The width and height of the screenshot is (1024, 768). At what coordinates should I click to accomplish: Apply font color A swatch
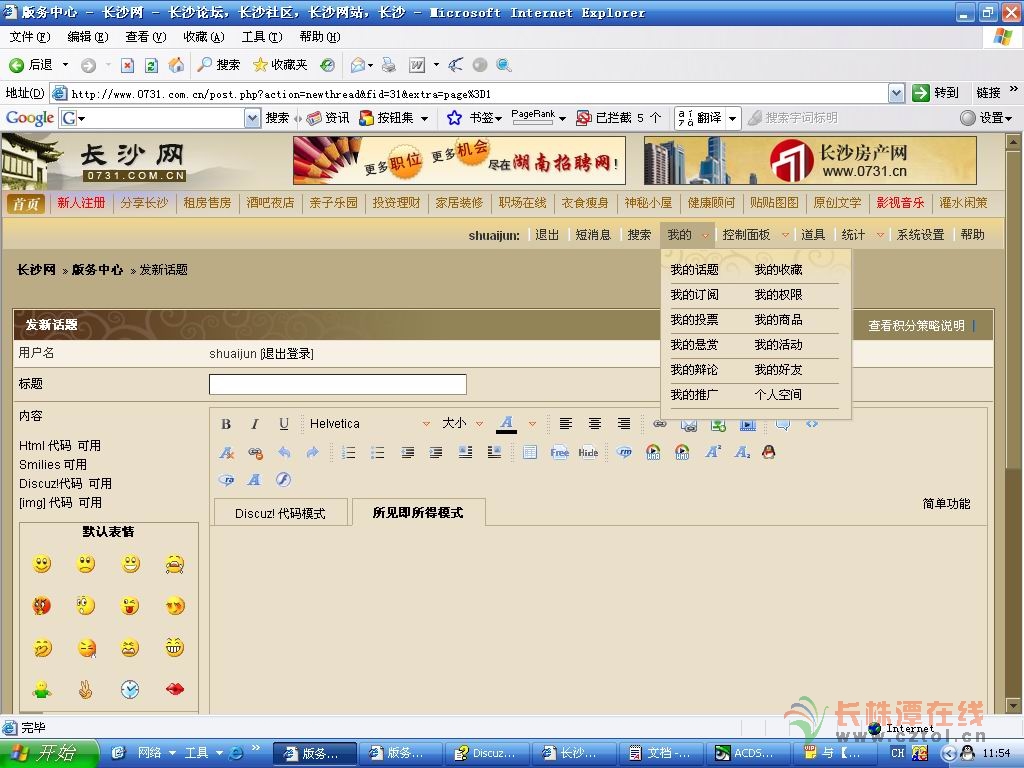tap(507, 424)
